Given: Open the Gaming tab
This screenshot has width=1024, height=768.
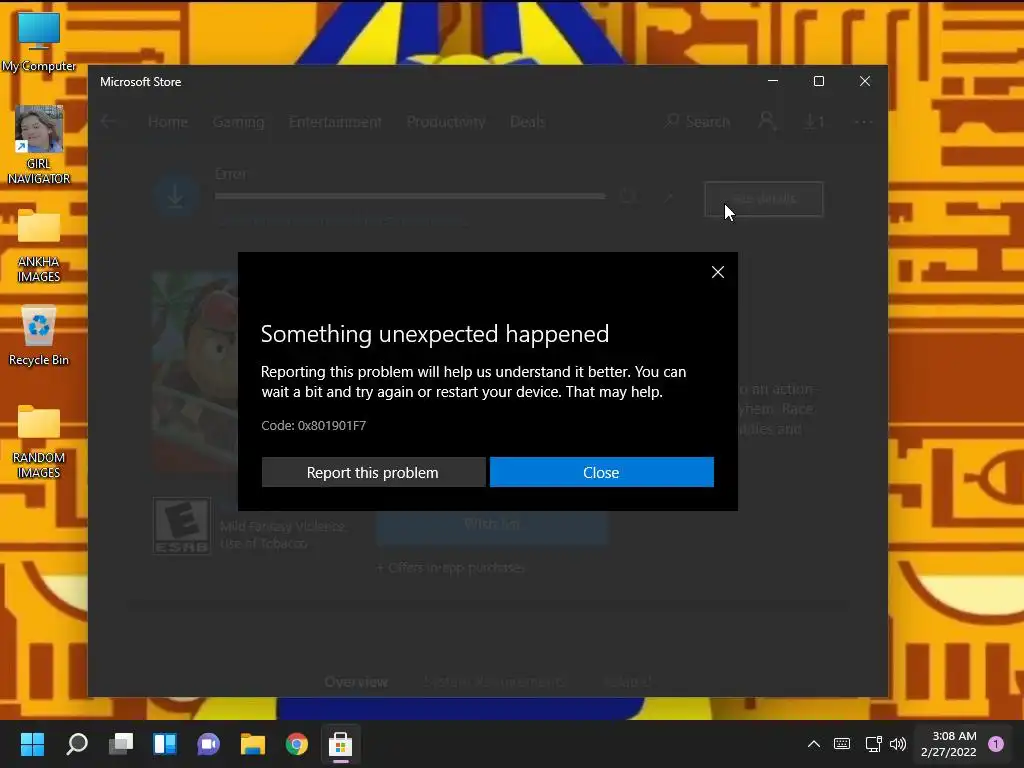Looking at the screenshot, I should (x=238, y=122).
